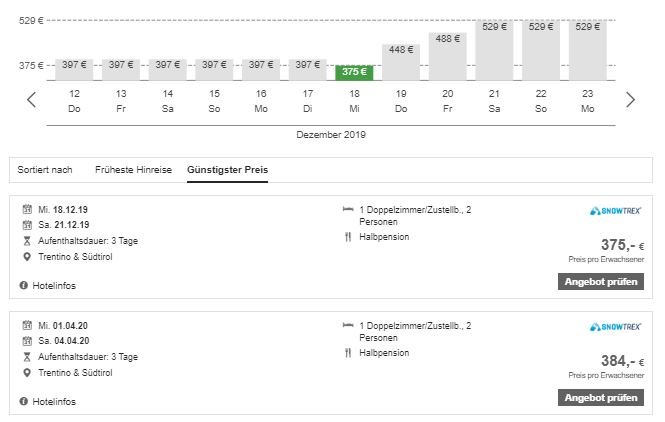The height and width of the screenshot is (422, 665).
Task: Click the left arrow to show earlier dates
Action: click(31, 99)
